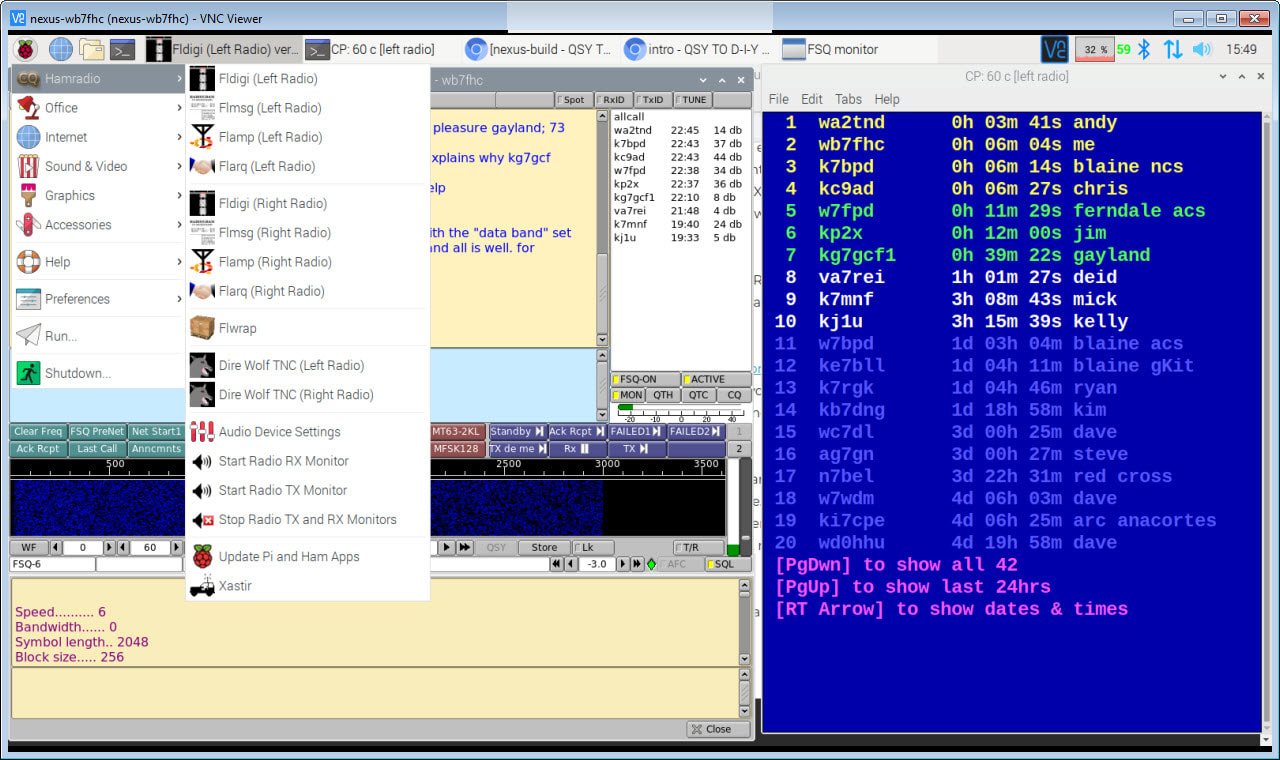This screenshot has width=1280, height=760.
Task: Launch Fldigi (Left Radio) from menu
Action: 308,79
